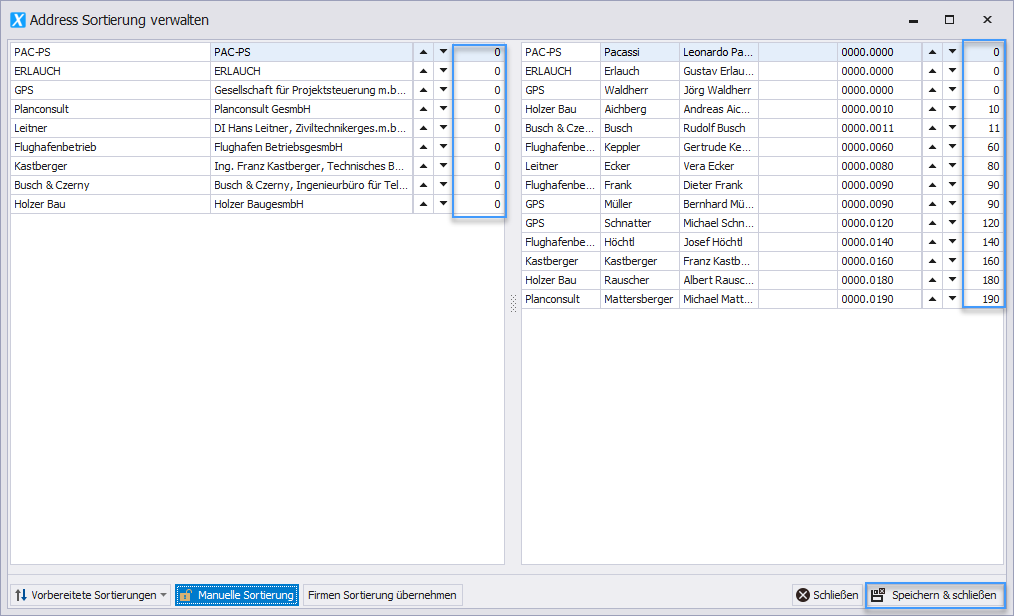
Task: Select Höchtl contact row
Action: coord(639,242)
